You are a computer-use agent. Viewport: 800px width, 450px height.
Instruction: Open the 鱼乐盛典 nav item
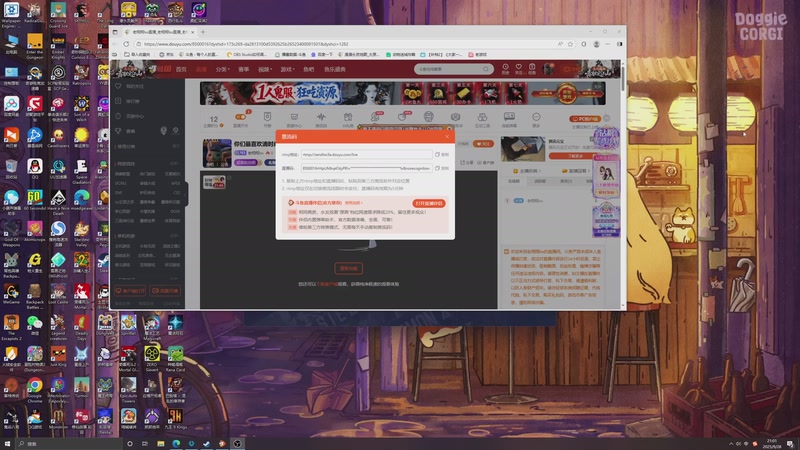tap(335, 69)
